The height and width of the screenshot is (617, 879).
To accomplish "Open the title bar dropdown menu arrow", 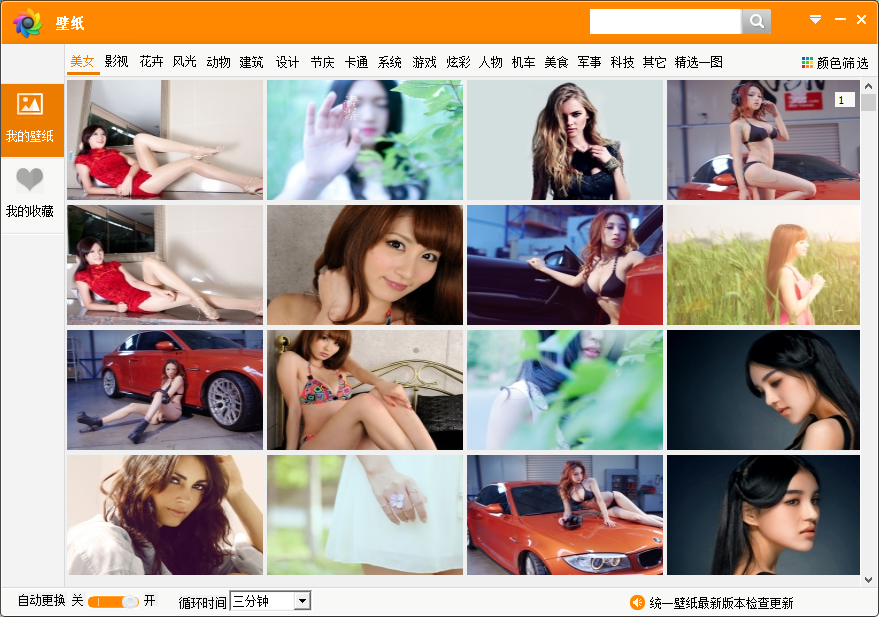I will tap(816, 20).
